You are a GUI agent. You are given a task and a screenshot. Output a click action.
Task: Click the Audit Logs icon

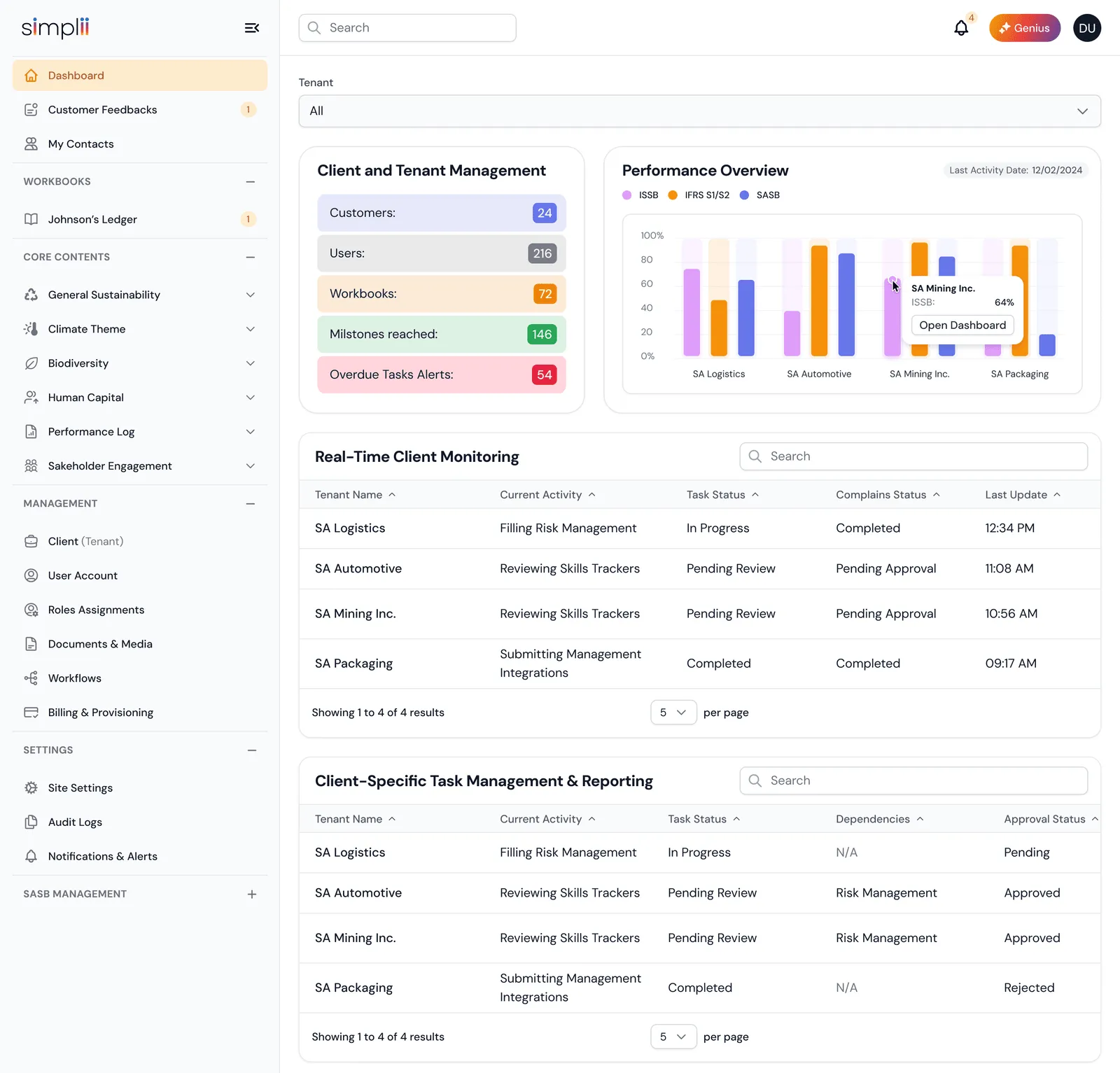[x=31, y=822]
